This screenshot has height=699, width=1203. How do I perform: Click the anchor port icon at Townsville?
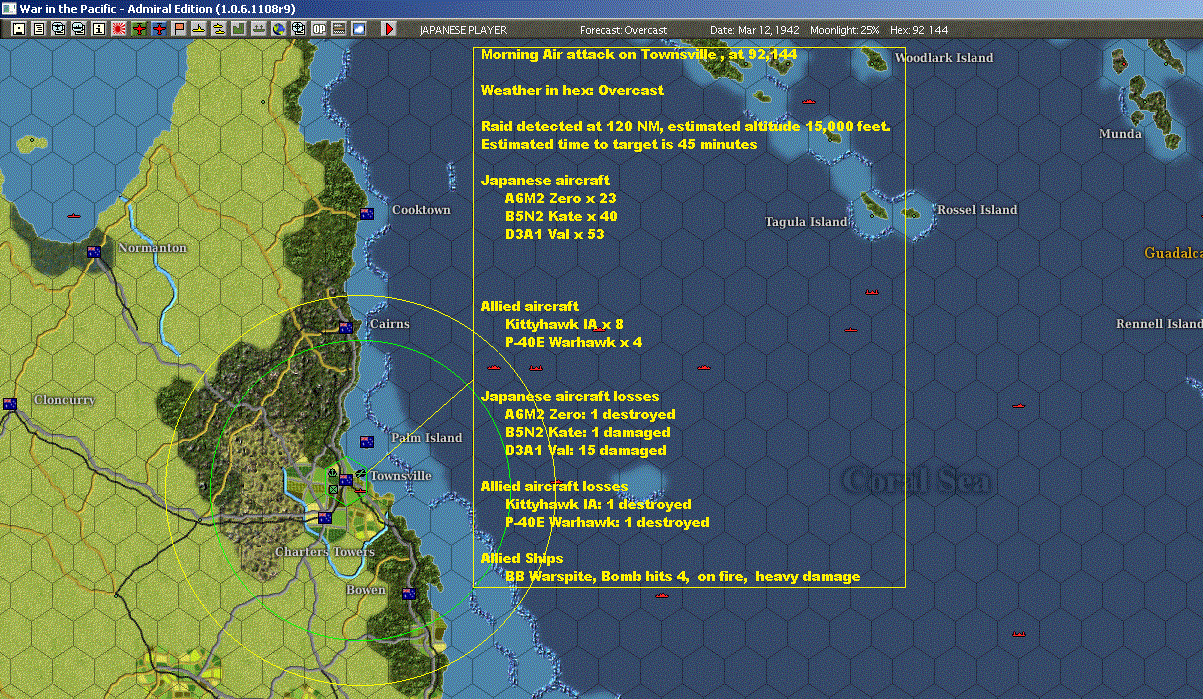[x=333, y=471]
